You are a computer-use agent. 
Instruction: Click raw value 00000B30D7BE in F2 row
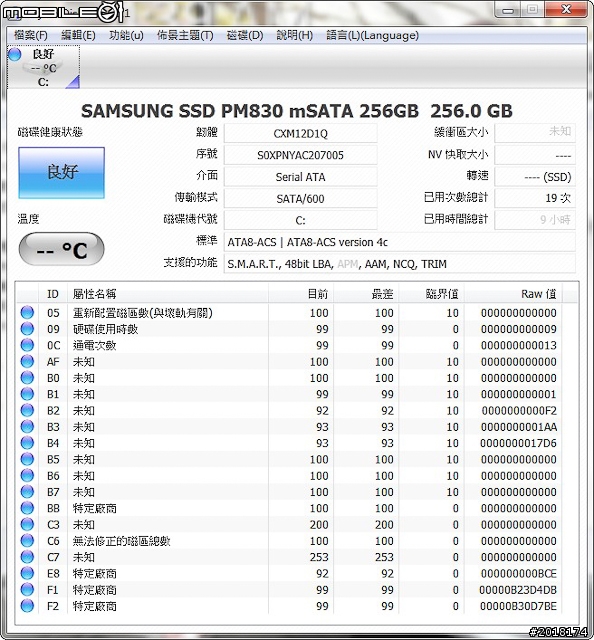[518, 606]
